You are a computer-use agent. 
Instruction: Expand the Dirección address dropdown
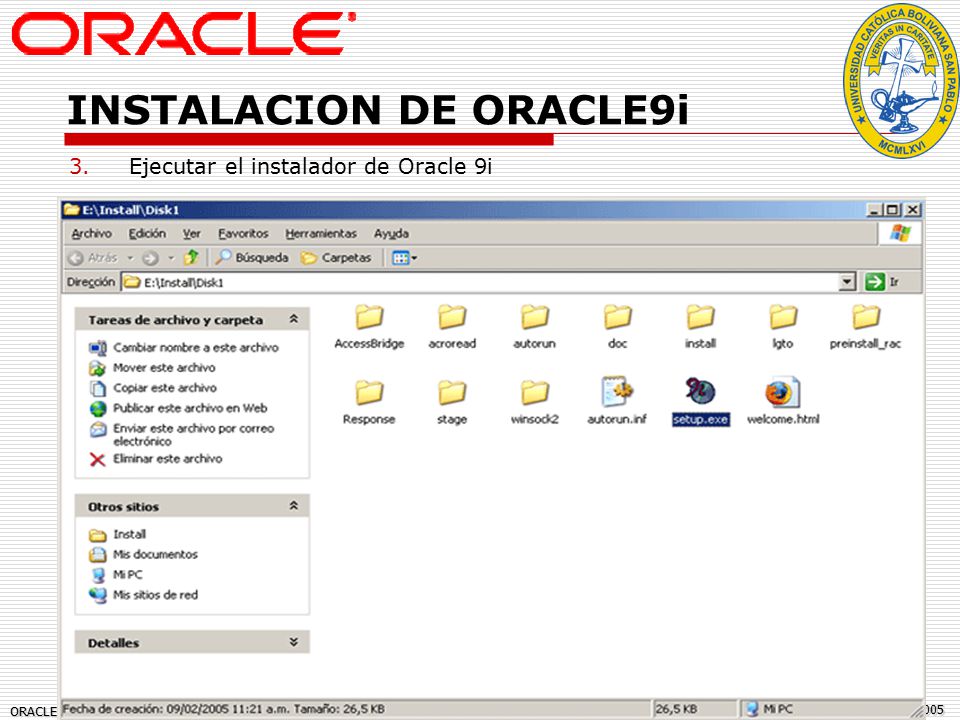(847, 282)
